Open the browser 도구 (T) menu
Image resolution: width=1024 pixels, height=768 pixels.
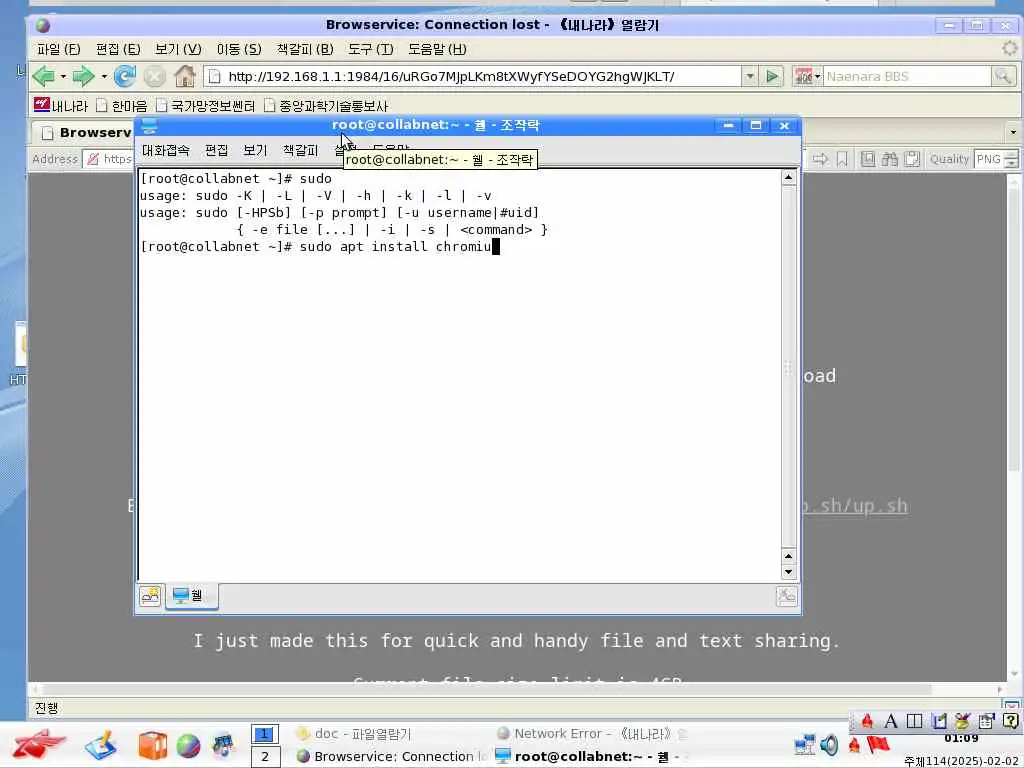pyautogui.click(x=370, y=49)
